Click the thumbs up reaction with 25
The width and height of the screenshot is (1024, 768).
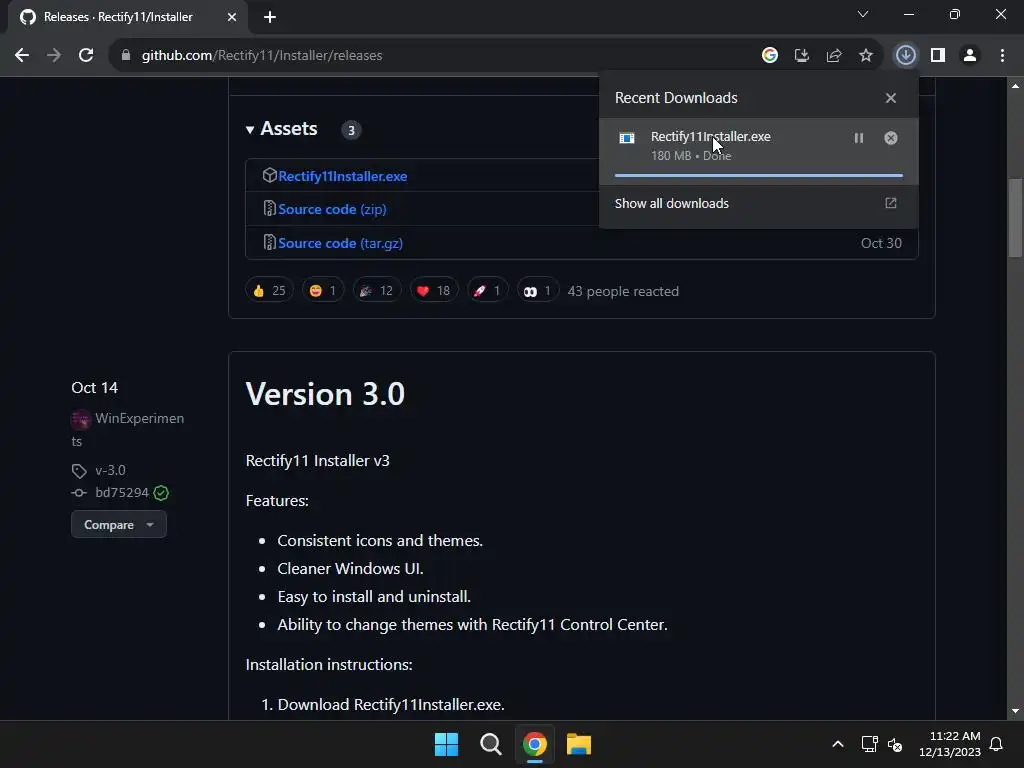point(269,291)
